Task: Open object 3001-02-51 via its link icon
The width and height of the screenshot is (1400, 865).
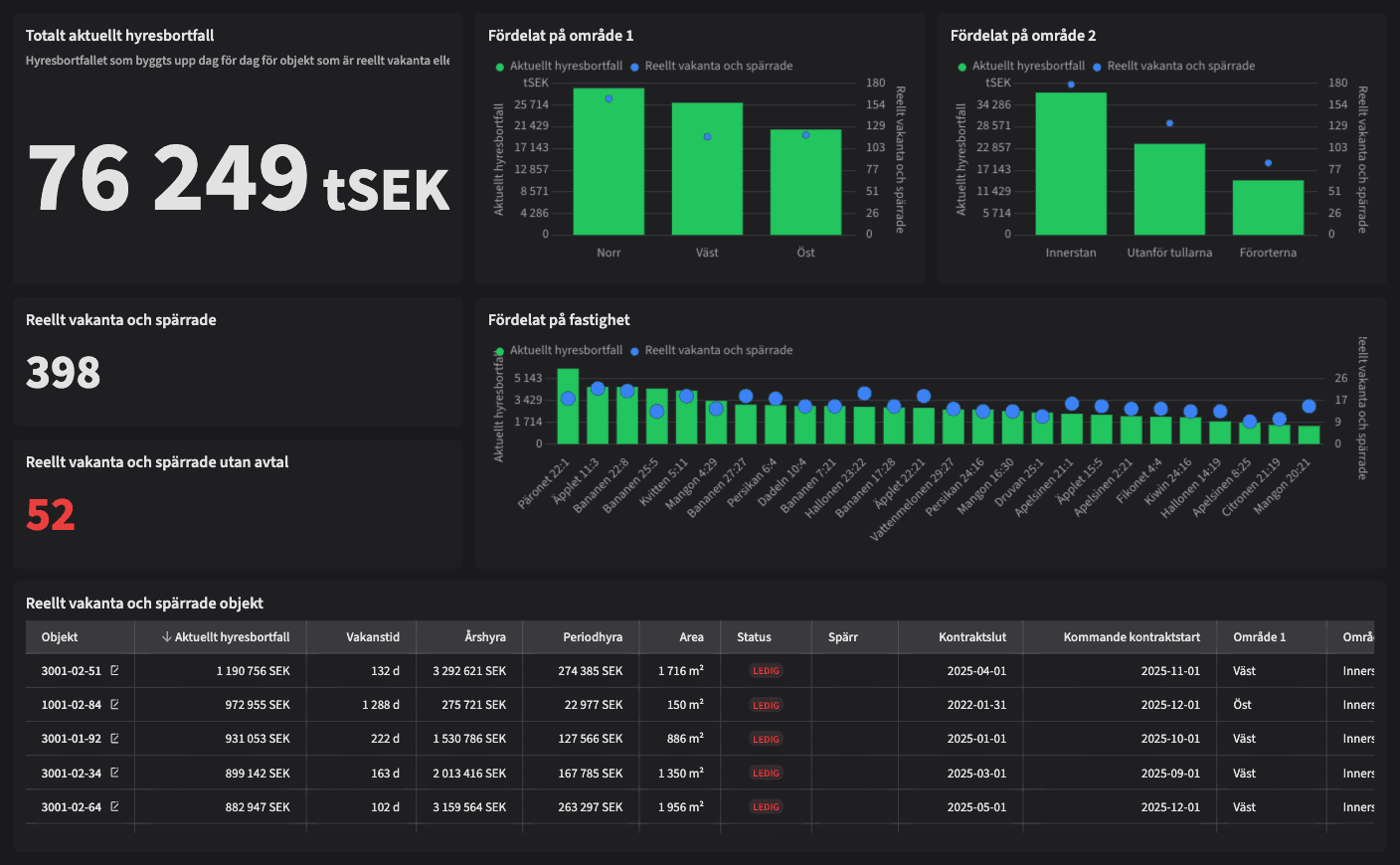Action: [114, 670]
